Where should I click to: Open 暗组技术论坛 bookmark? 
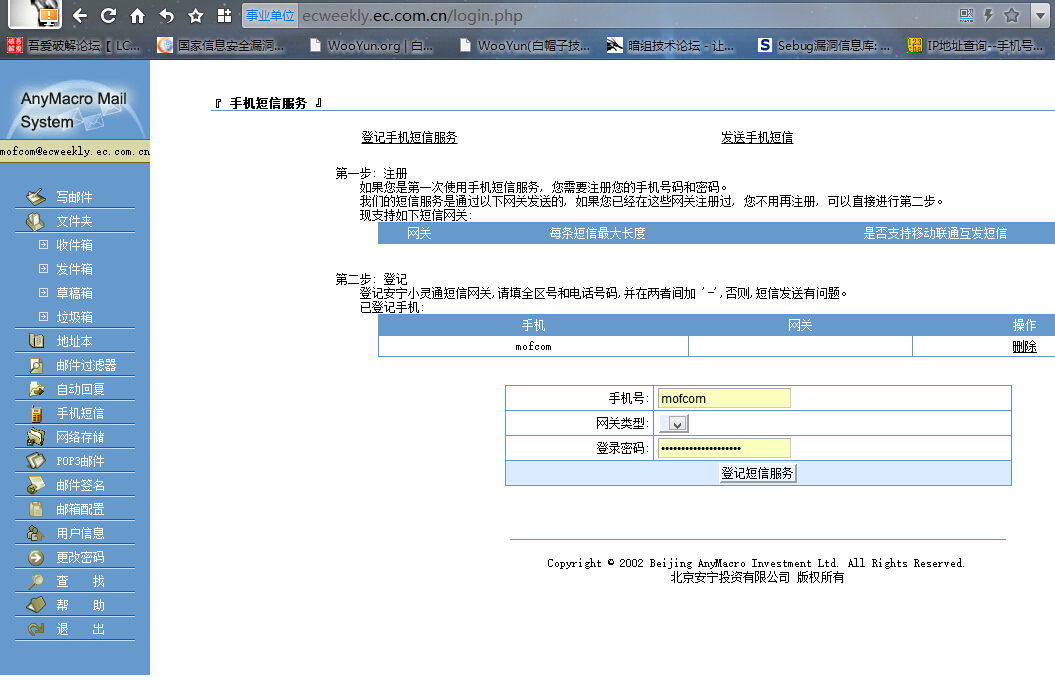coord(670,45)
